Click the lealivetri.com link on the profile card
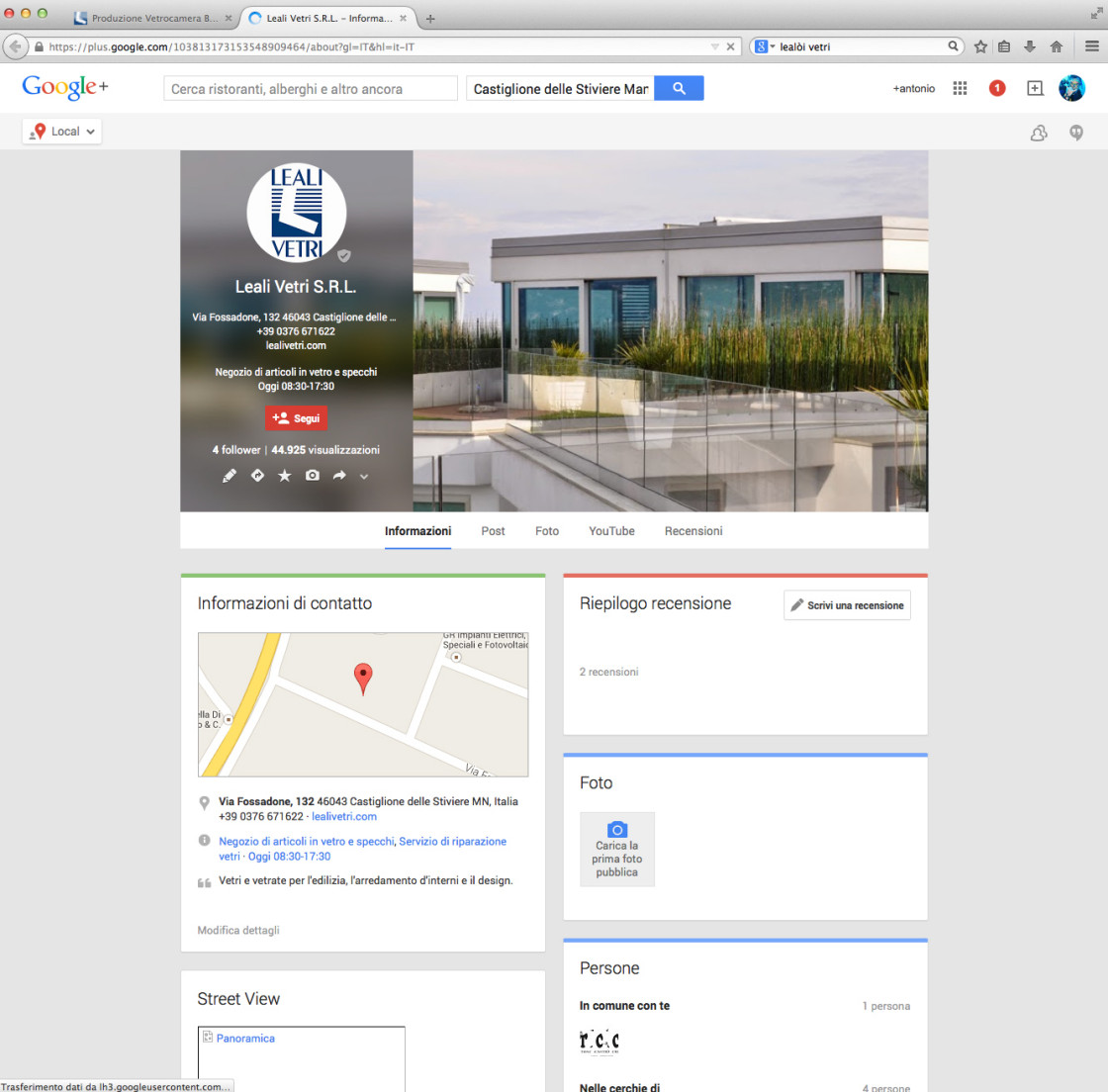1108x1092 pixels. click(x=296, y=345)
